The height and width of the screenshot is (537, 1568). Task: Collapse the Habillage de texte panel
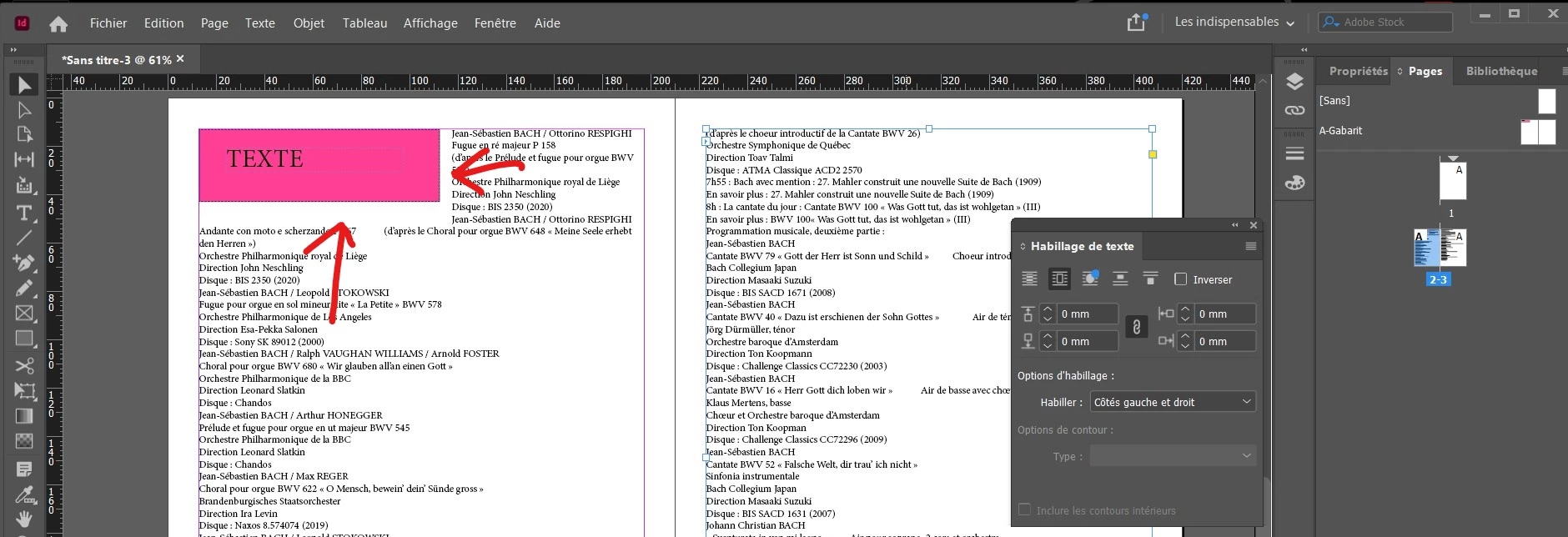pyautogui.click(x=1235, y=225)
